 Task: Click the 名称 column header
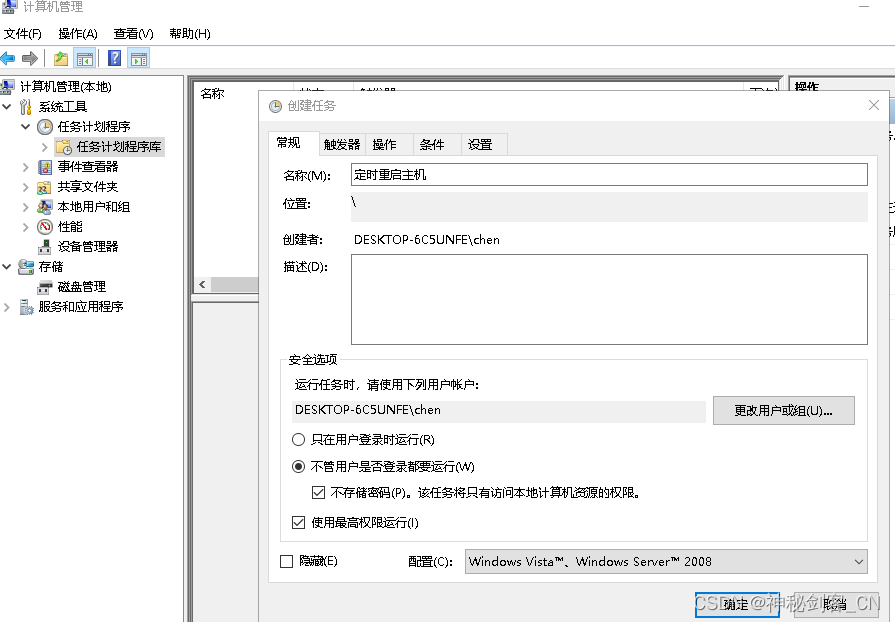coord(212,94)
